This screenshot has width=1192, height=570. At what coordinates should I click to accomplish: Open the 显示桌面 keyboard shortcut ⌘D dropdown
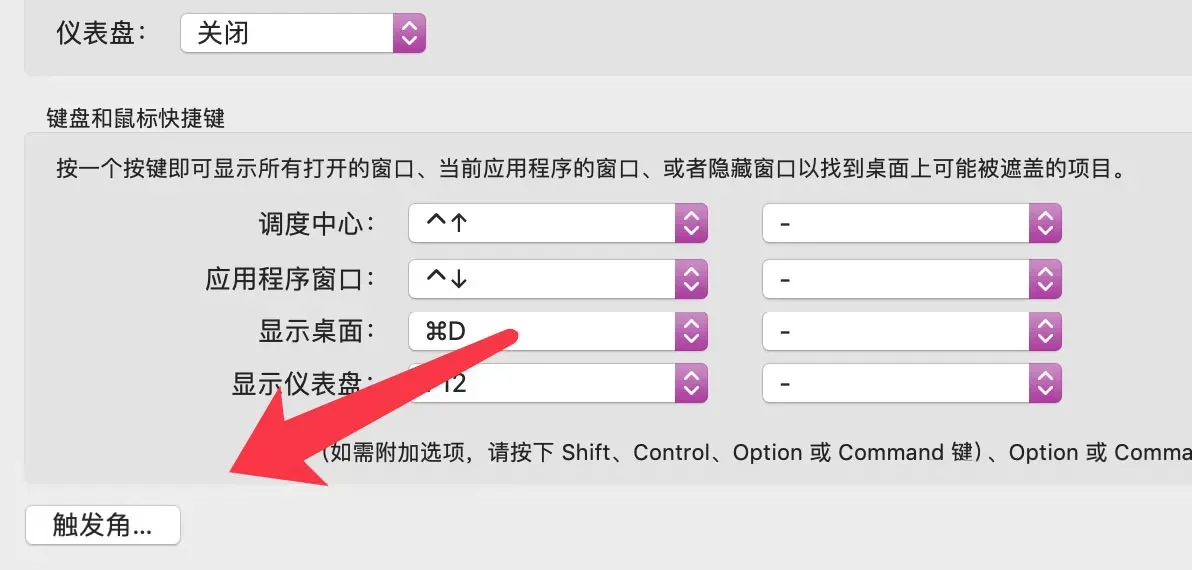pyautogui.click(x=558, y=331)
